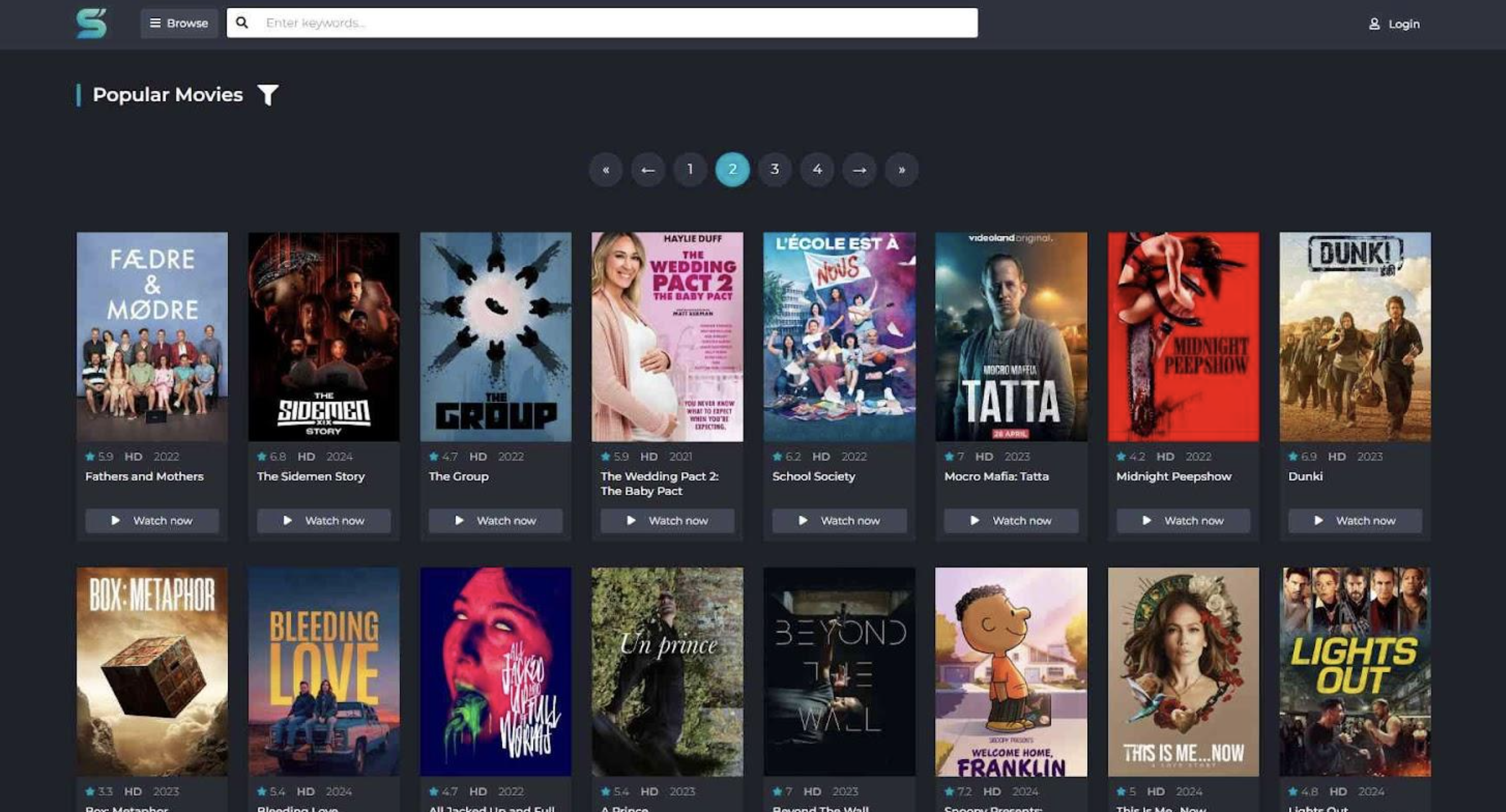Select page 3 in pagination

tap(775, 170)
